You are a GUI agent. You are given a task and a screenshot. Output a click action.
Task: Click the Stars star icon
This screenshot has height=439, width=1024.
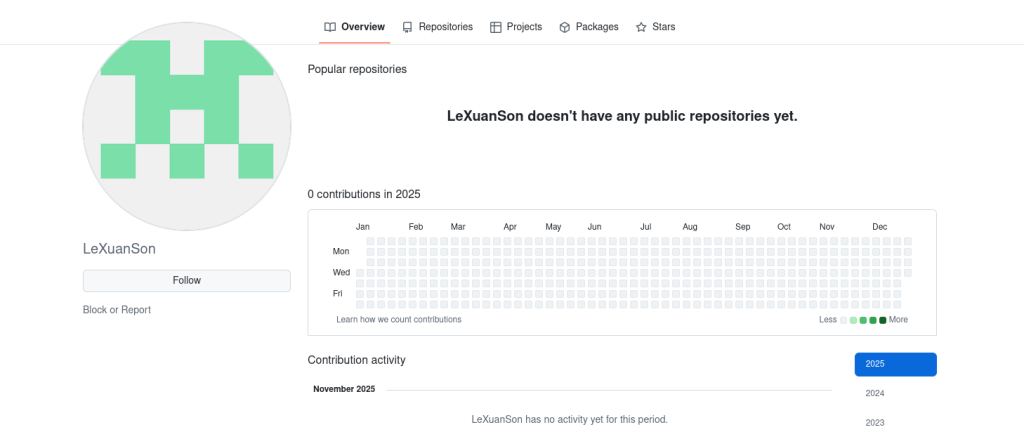[x=641, y=27]
